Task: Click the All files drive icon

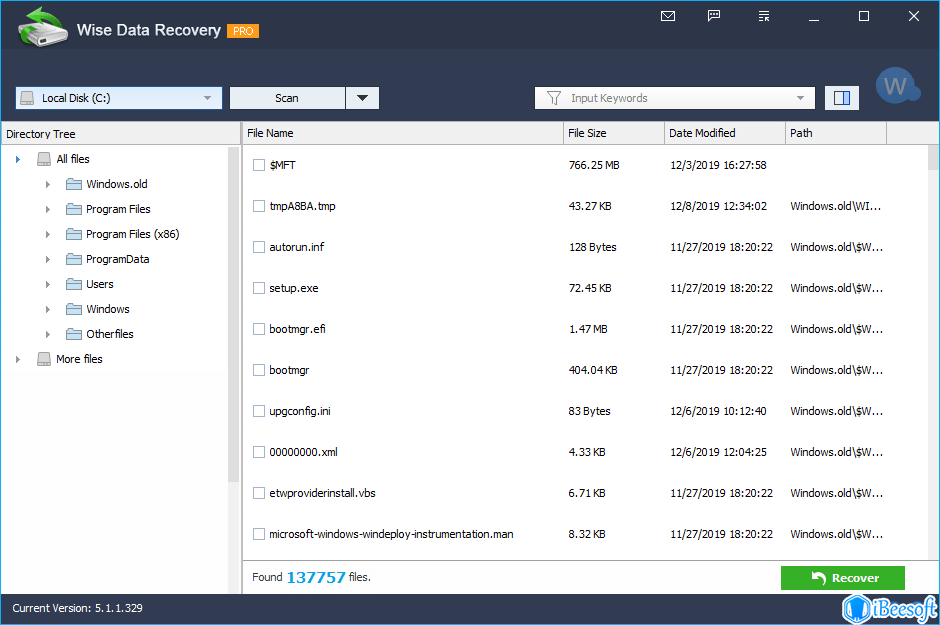Action: tap(44, 159)
